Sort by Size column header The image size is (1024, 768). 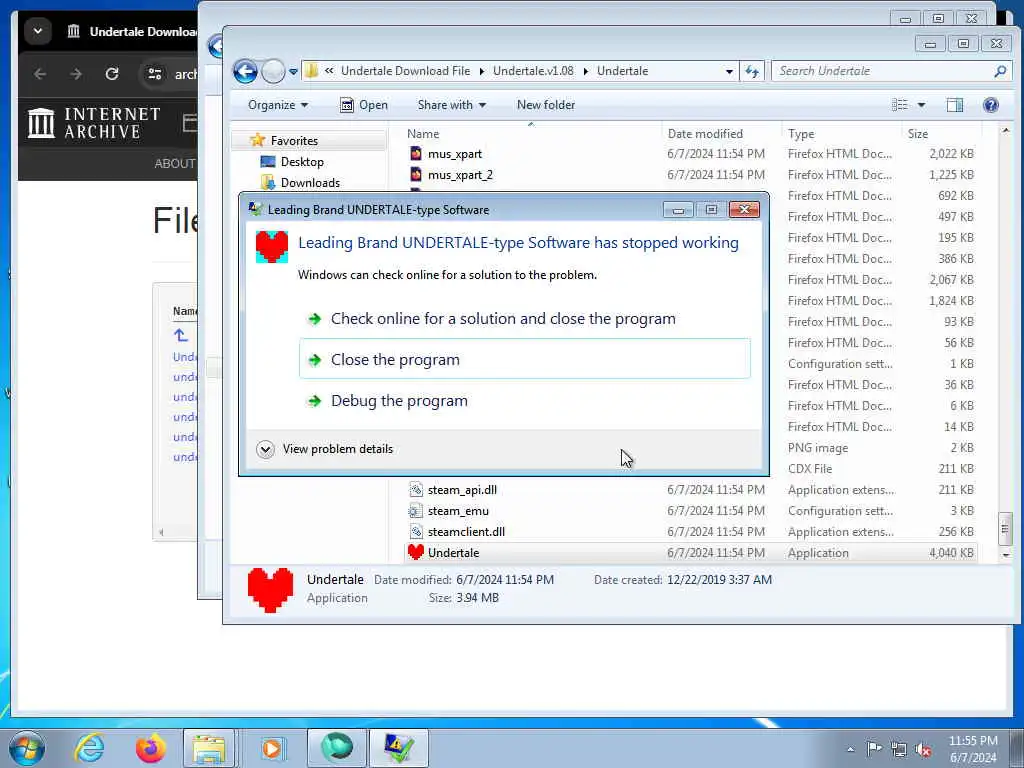pos(918,134)
